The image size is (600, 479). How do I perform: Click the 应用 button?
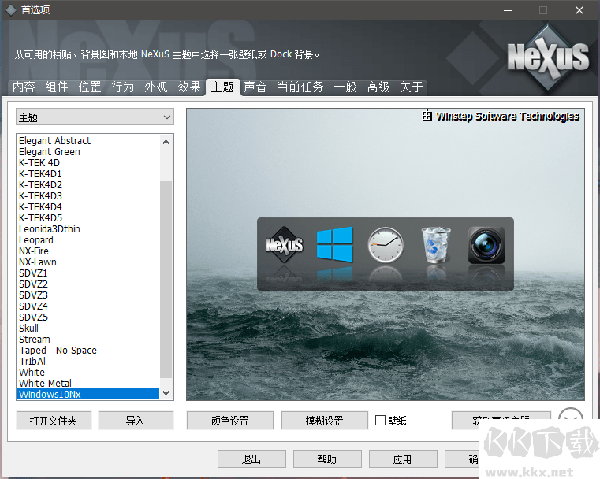point(402,460)
